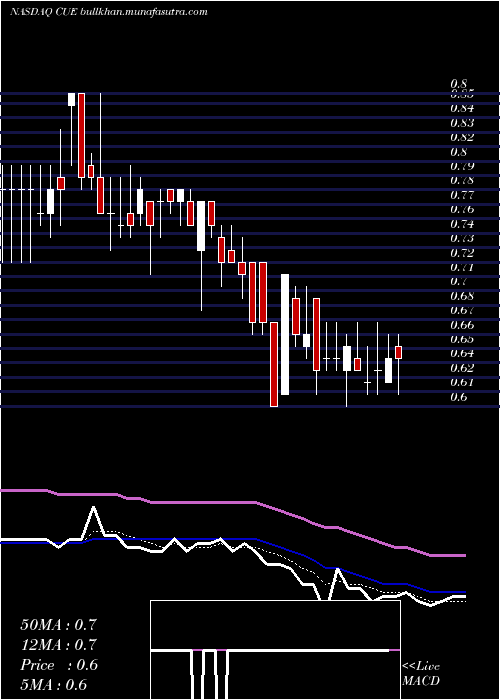
Task: Select the 0.62 price axis label
Action: pyautogui.click(x=462, y=368)
